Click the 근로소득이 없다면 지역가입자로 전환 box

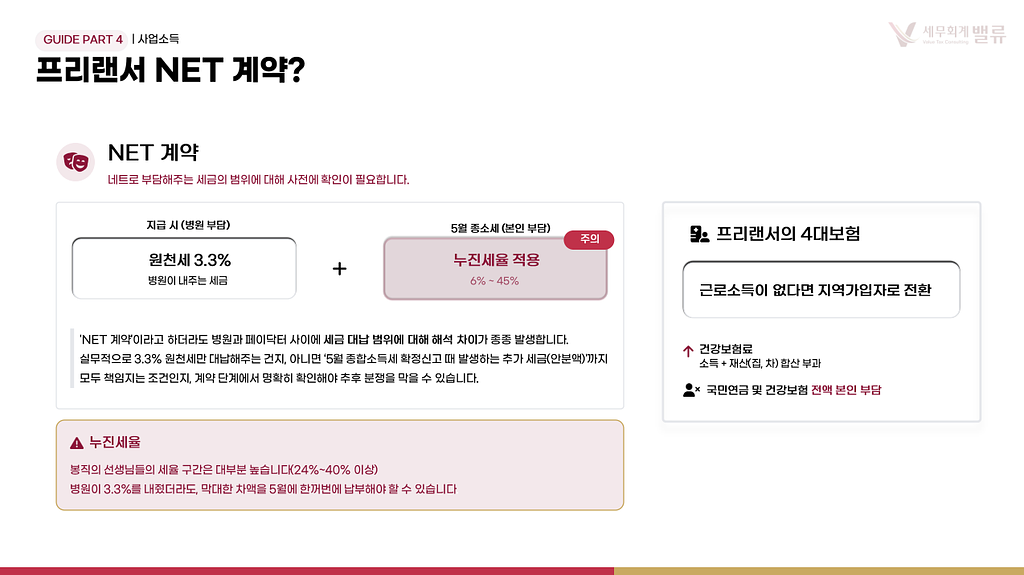point(821,290)
